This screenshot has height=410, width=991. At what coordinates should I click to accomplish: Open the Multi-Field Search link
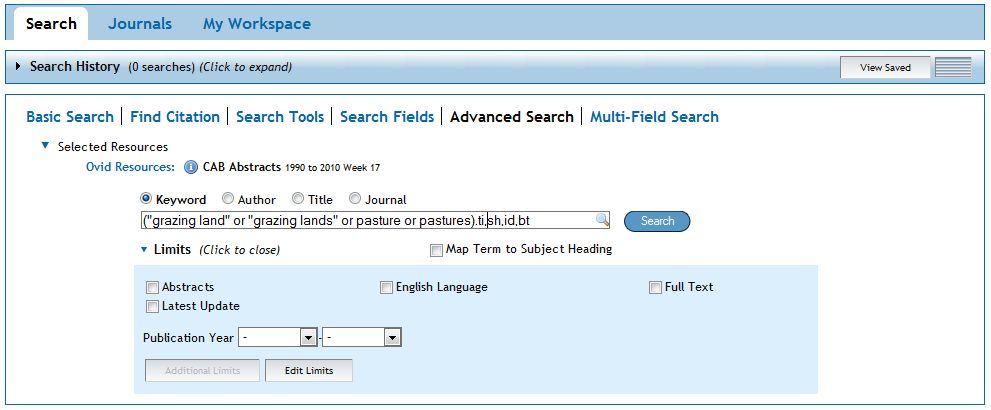point(654,117)
